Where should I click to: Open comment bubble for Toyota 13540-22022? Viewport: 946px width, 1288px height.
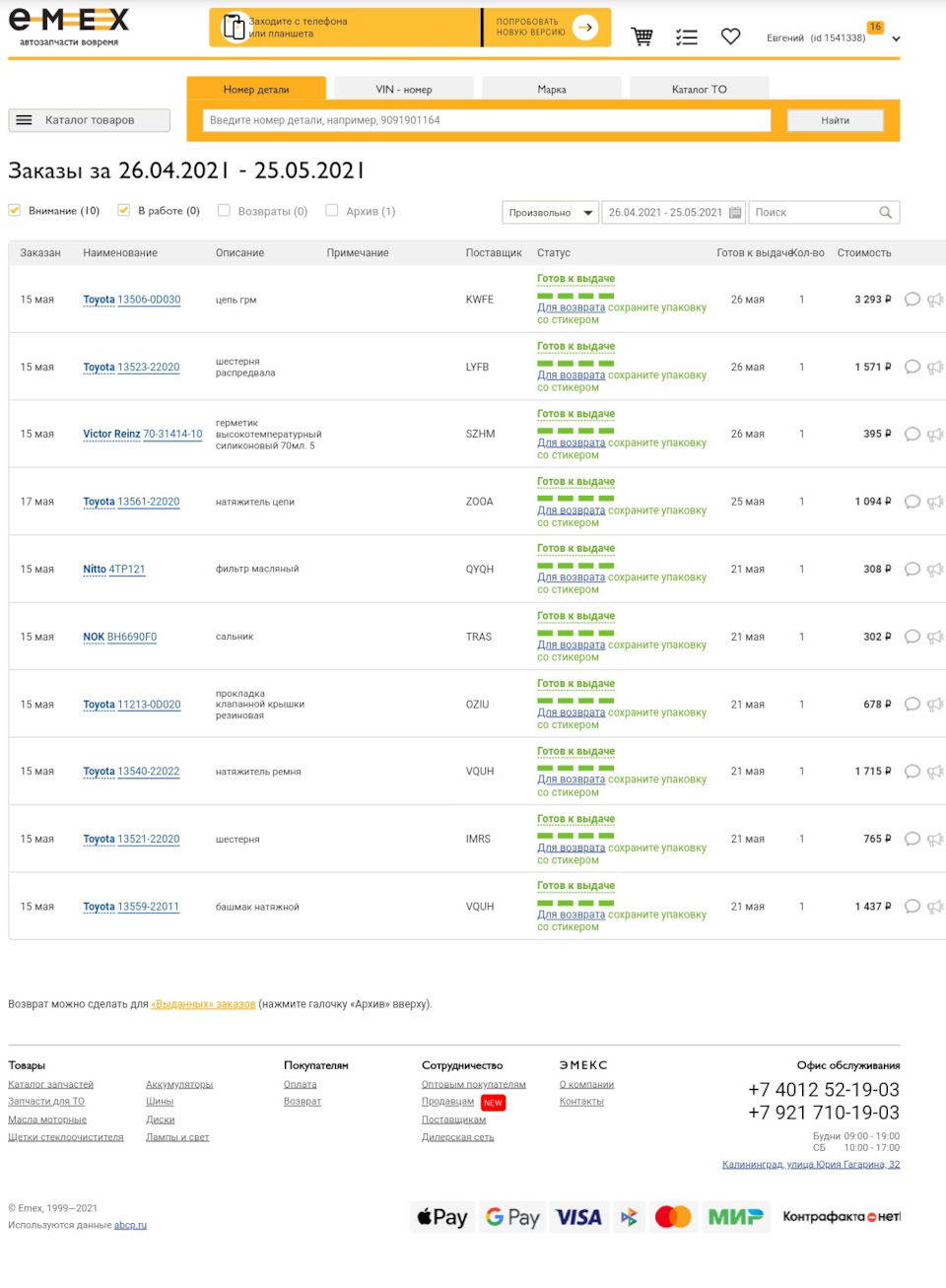tap(912, 772)
